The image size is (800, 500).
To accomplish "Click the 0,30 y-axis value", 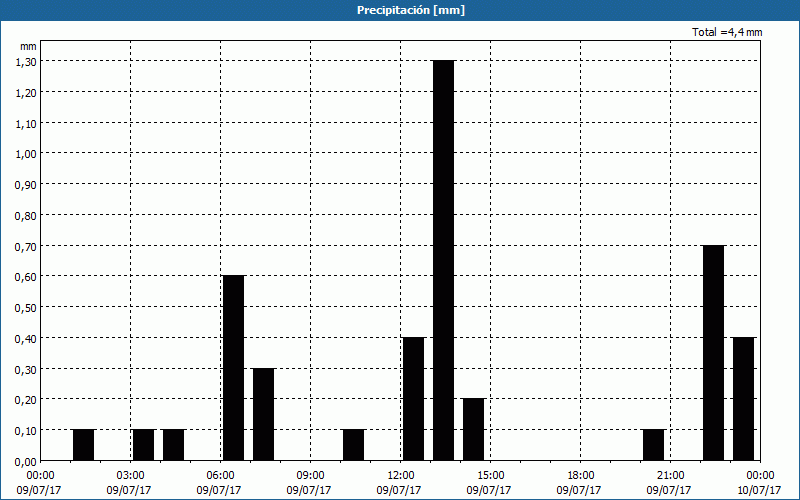I will click(26, 369).
